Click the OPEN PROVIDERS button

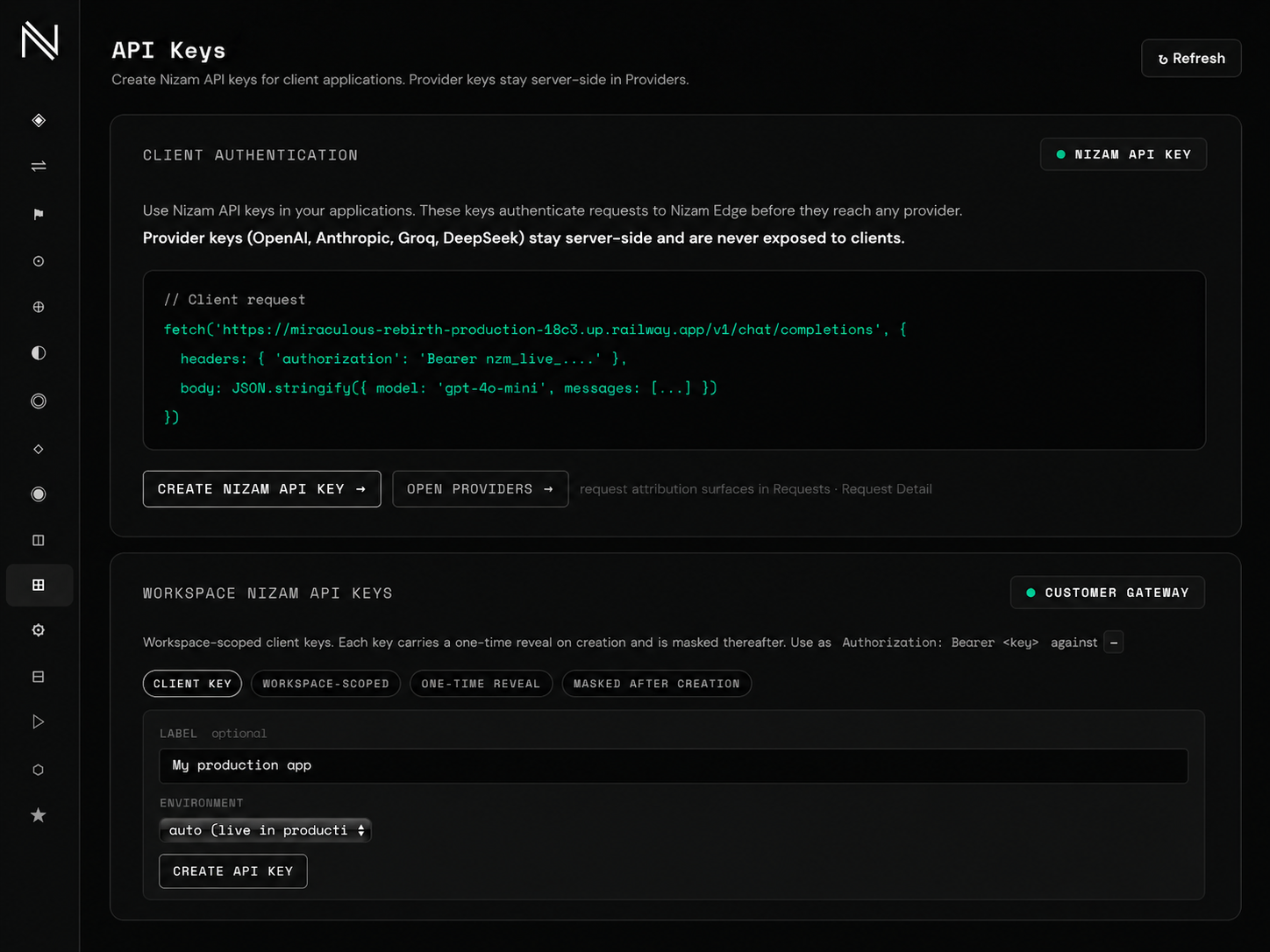point(480,489)
